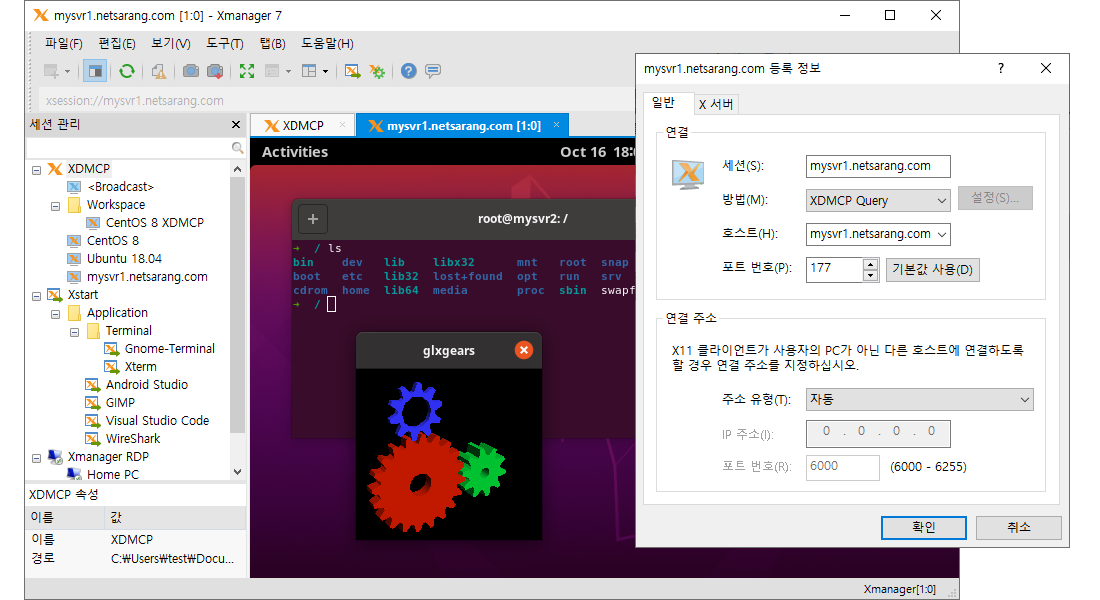Viewport: 1100px width, 600px height.
Task: Open the 보기(V) menu
Action: click(x=170, y=44)
